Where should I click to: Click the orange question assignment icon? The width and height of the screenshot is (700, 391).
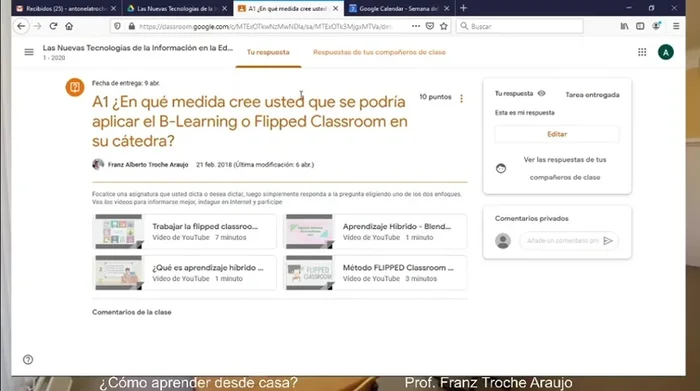pyautogui.click(x=75, y=87)
